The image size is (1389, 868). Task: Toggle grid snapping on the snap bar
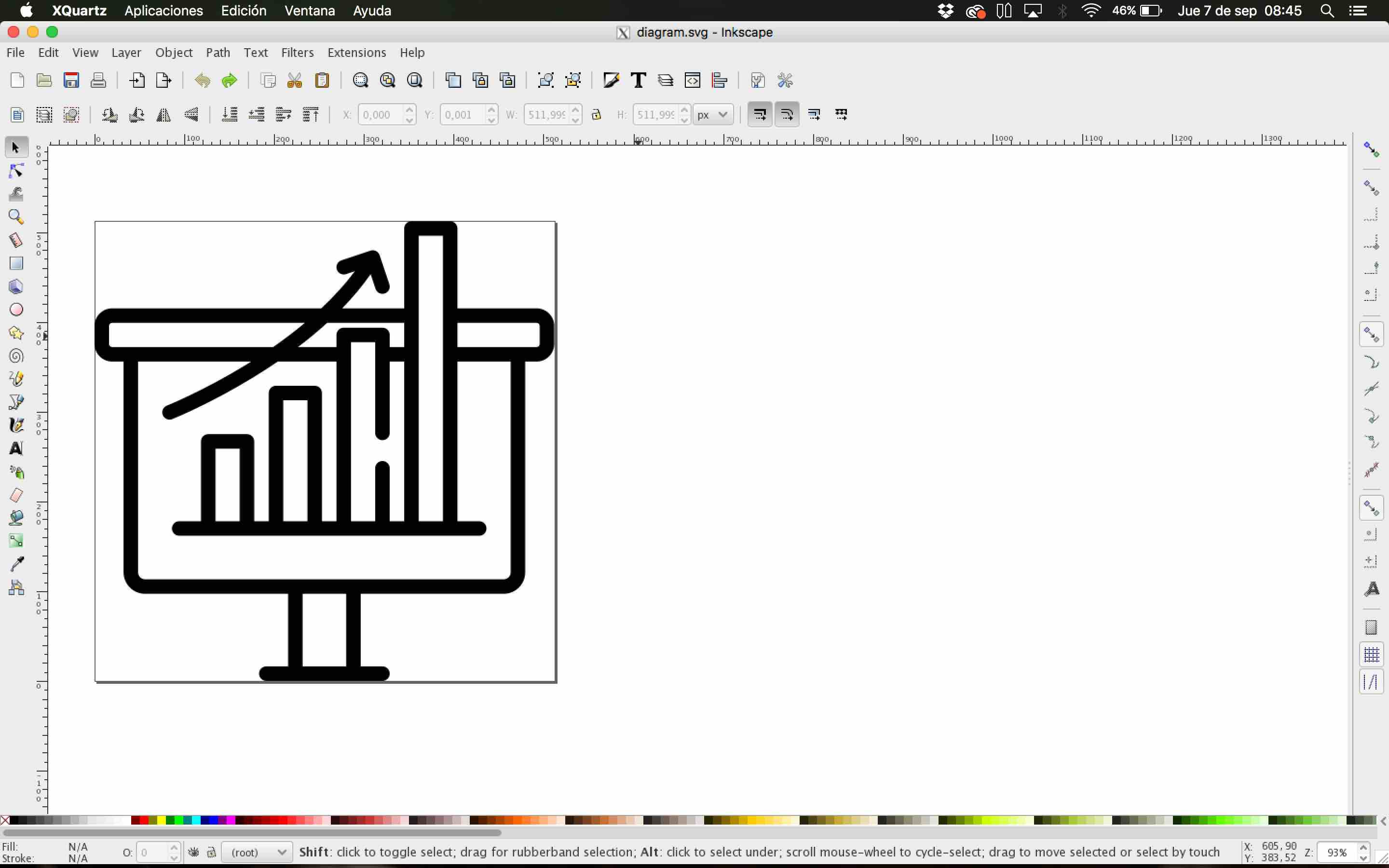1371,654
